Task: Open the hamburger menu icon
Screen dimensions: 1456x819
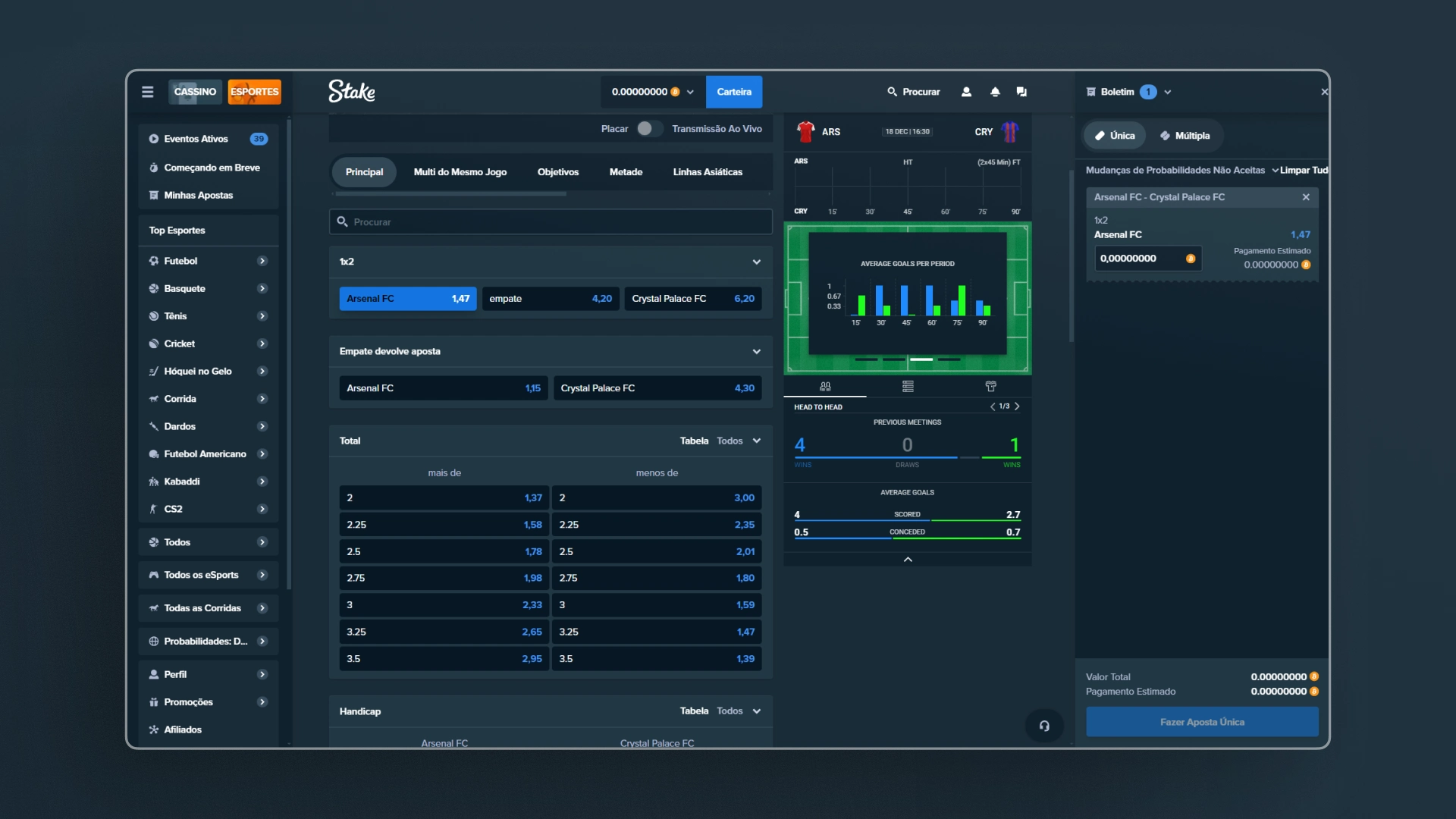Action: pyautogui.click(x=147, y=92)
